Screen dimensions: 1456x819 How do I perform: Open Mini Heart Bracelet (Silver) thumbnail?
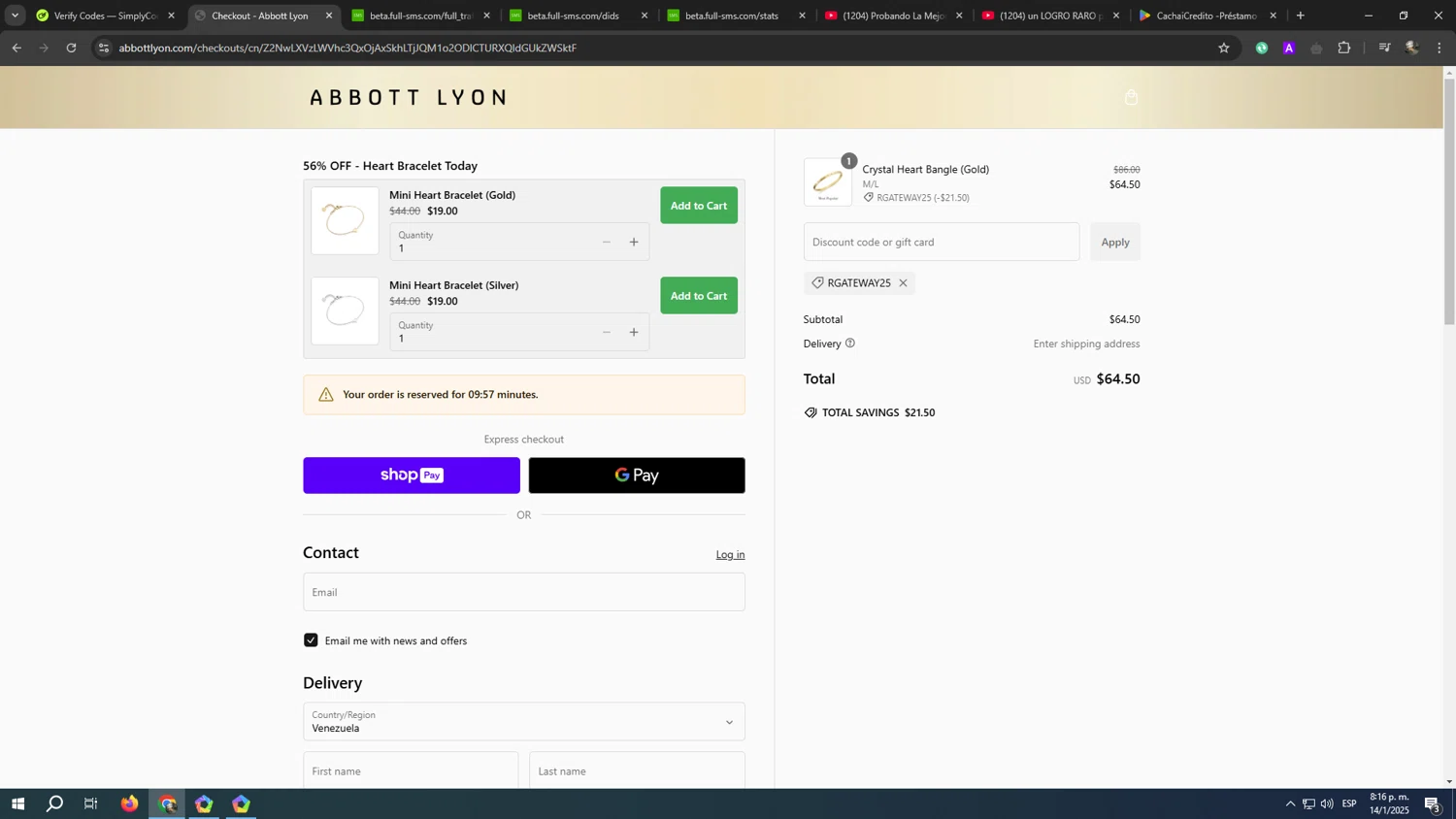[345, 311]
